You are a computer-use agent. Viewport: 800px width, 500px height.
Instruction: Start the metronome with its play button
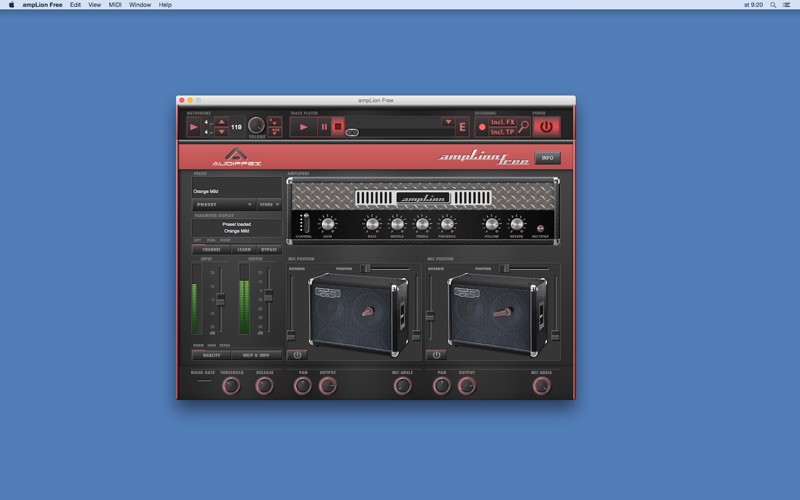(193, 127)
